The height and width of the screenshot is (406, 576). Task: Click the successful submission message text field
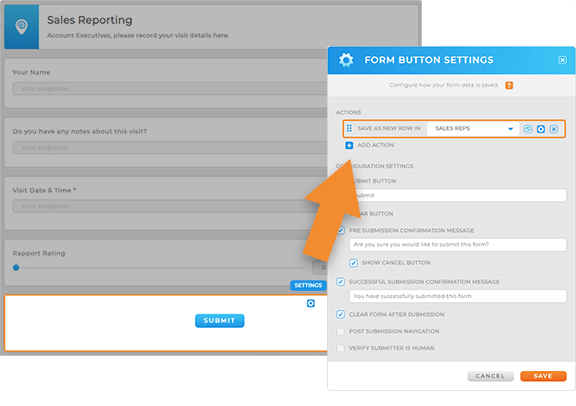click(458, 296)
